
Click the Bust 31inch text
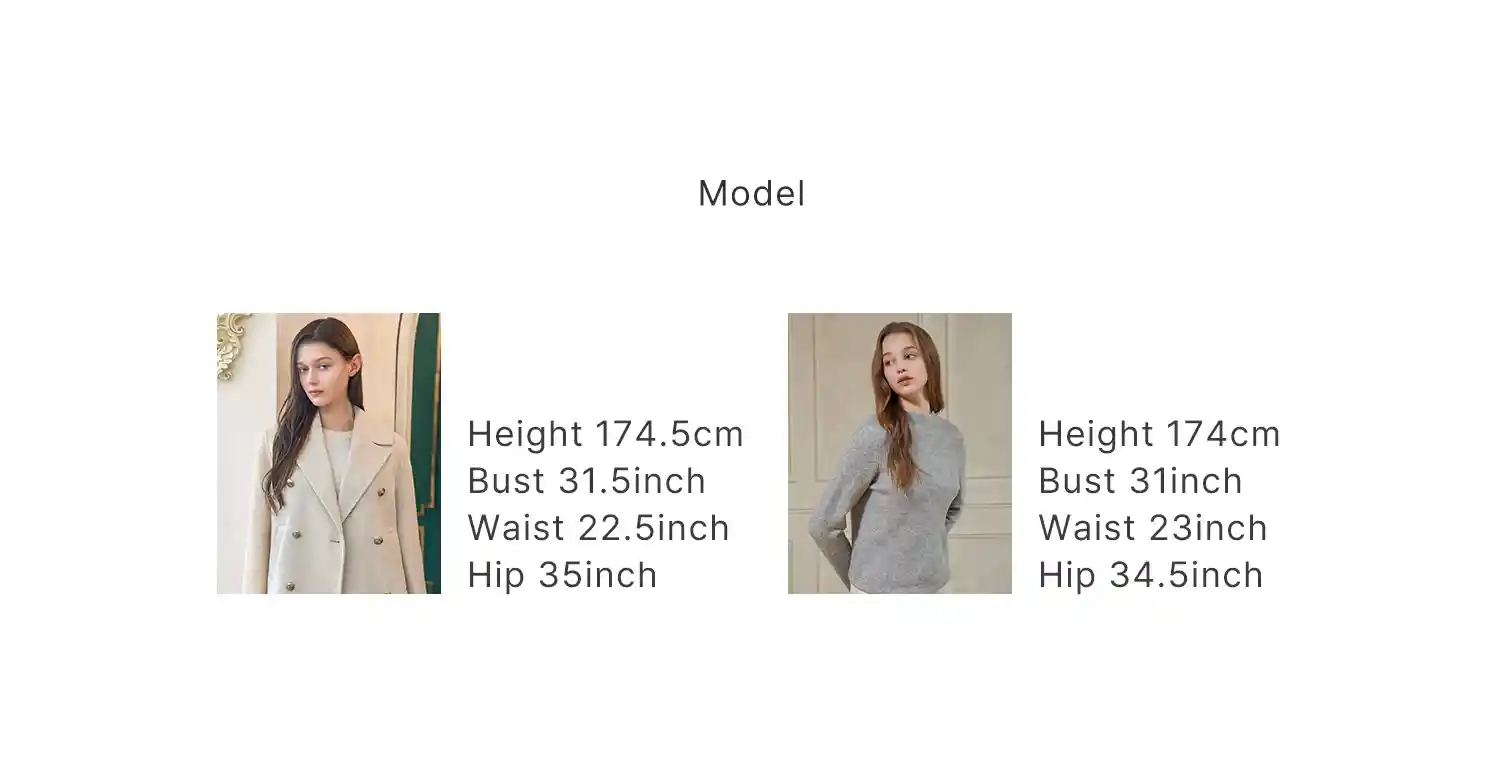1141,481
